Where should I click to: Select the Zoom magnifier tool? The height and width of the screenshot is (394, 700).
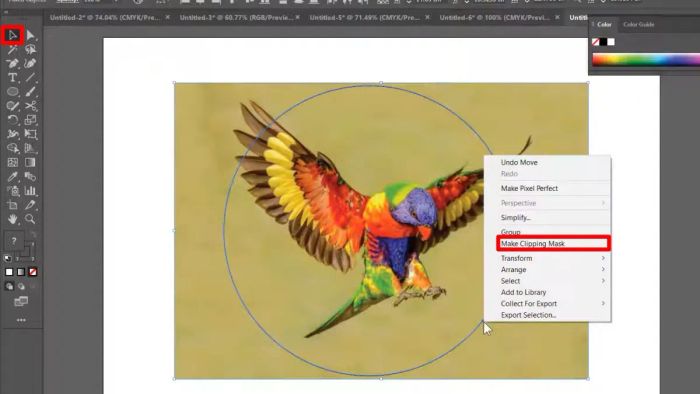[x=30, y=219]
